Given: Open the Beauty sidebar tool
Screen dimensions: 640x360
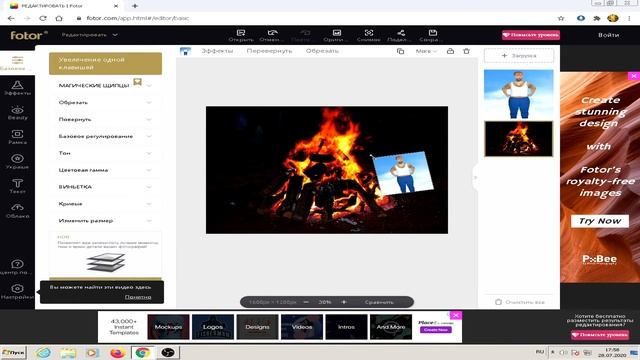Looking at the screenshot, I should click(17, 113).
